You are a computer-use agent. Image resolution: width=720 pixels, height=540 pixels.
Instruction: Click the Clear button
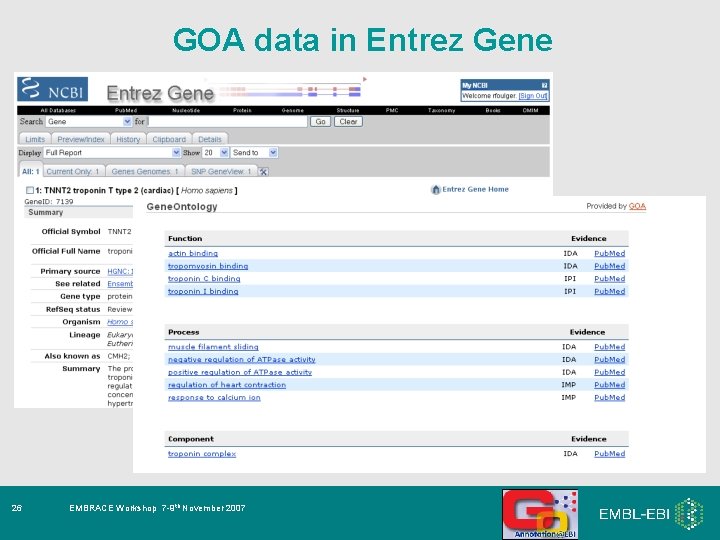click(x=348, y=122)
